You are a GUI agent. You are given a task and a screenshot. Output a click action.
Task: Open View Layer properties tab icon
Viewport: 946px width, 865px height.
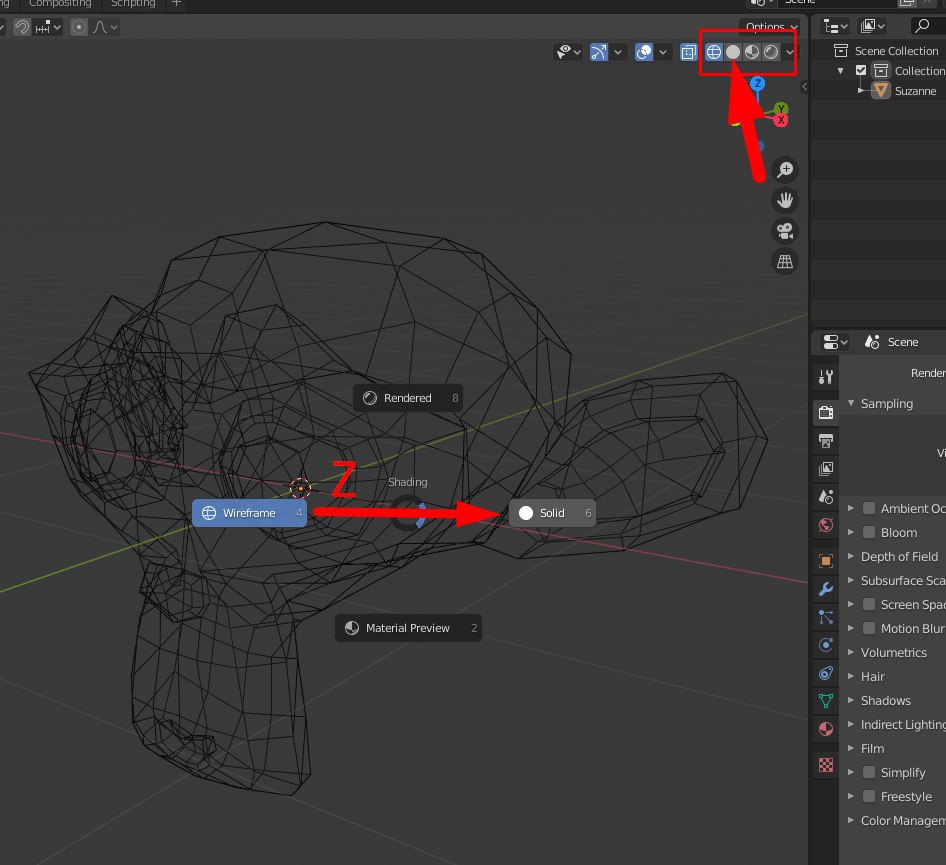(x=826, y=469)
